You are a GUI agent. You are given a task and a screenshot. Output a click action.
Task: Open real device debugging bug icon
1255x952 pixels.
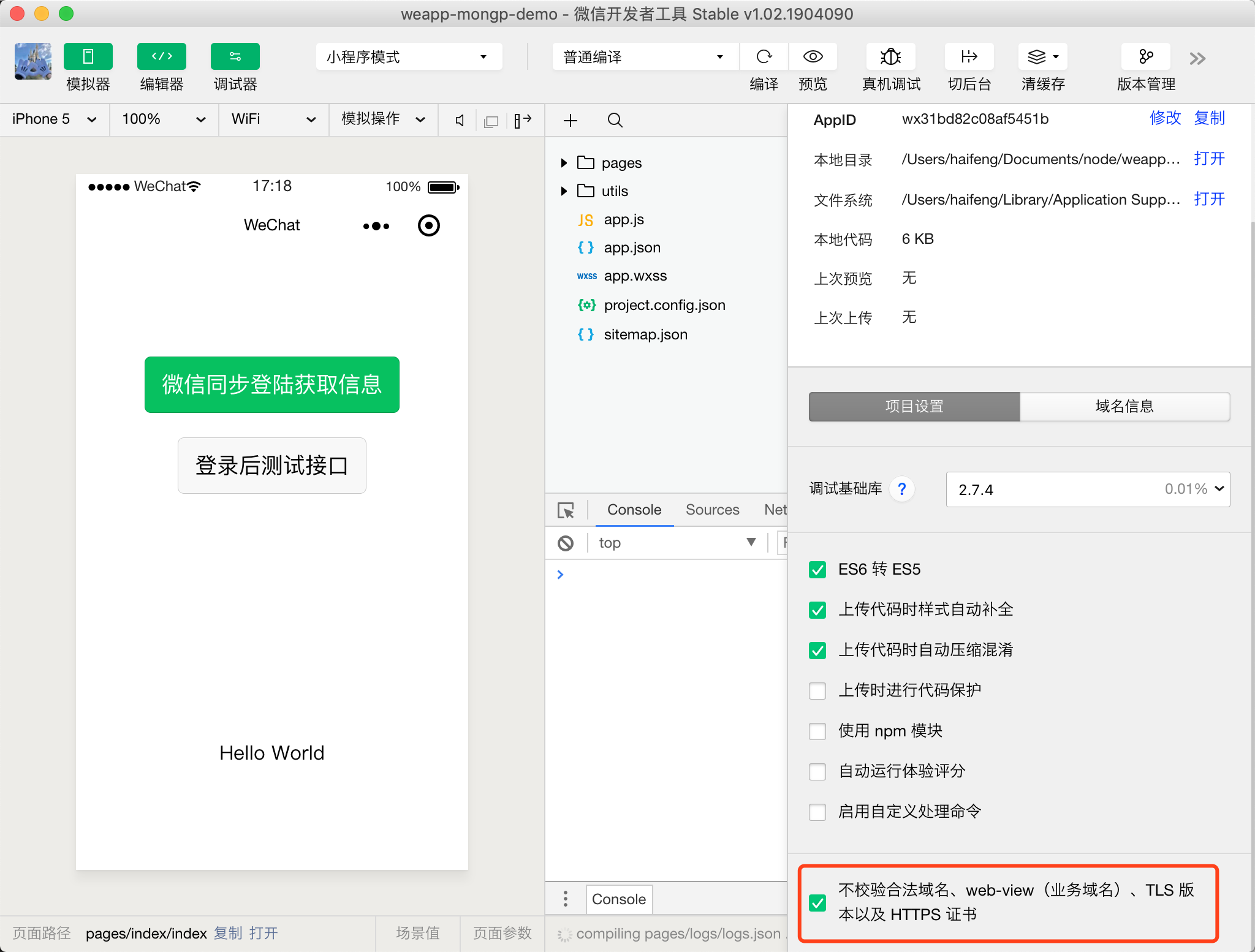(890, 57)
